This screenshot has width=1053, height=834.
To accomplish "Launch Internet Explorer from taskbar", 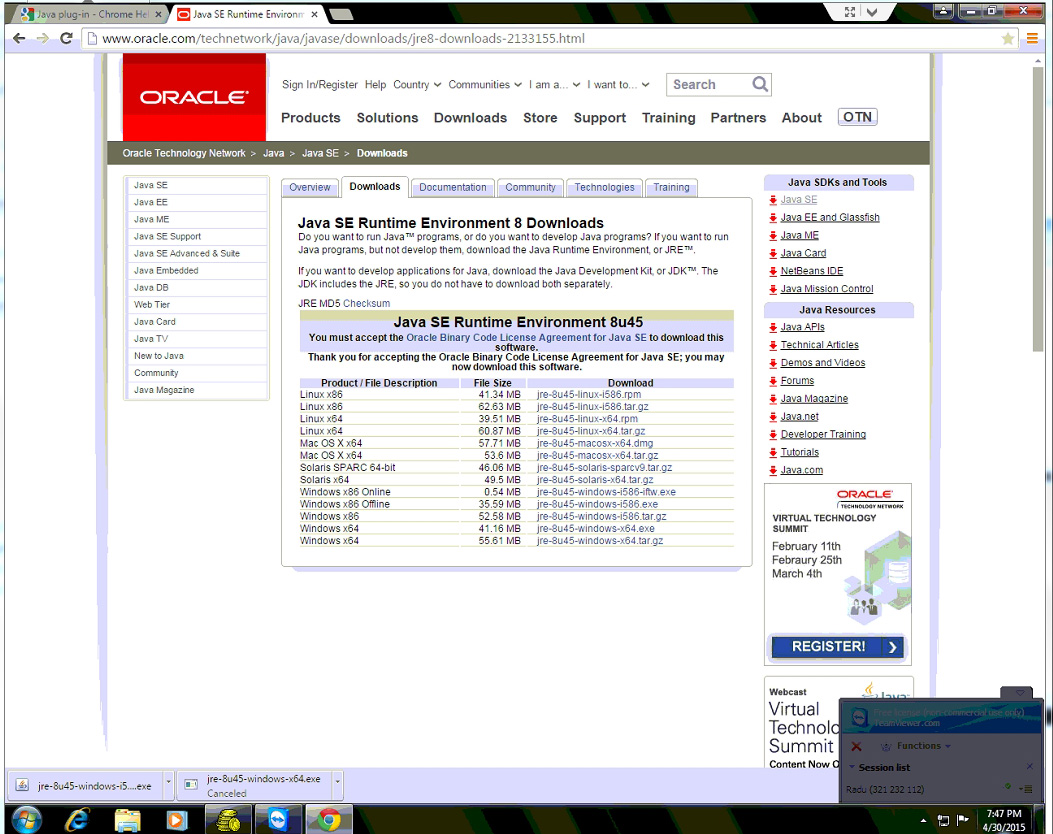I will (78, 819).
